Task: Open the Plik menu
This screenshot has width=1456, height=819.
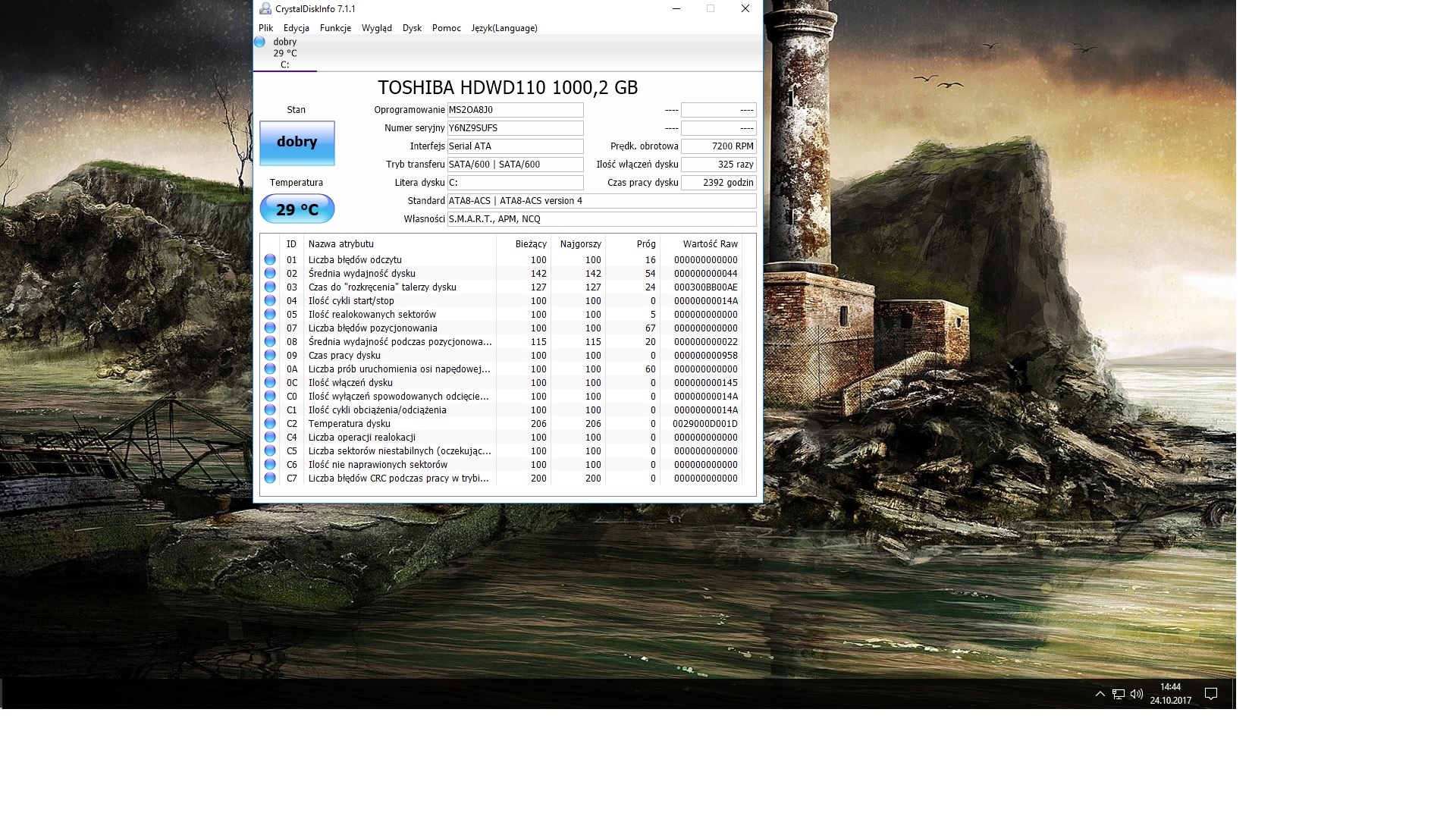Action: pos(265,28)
